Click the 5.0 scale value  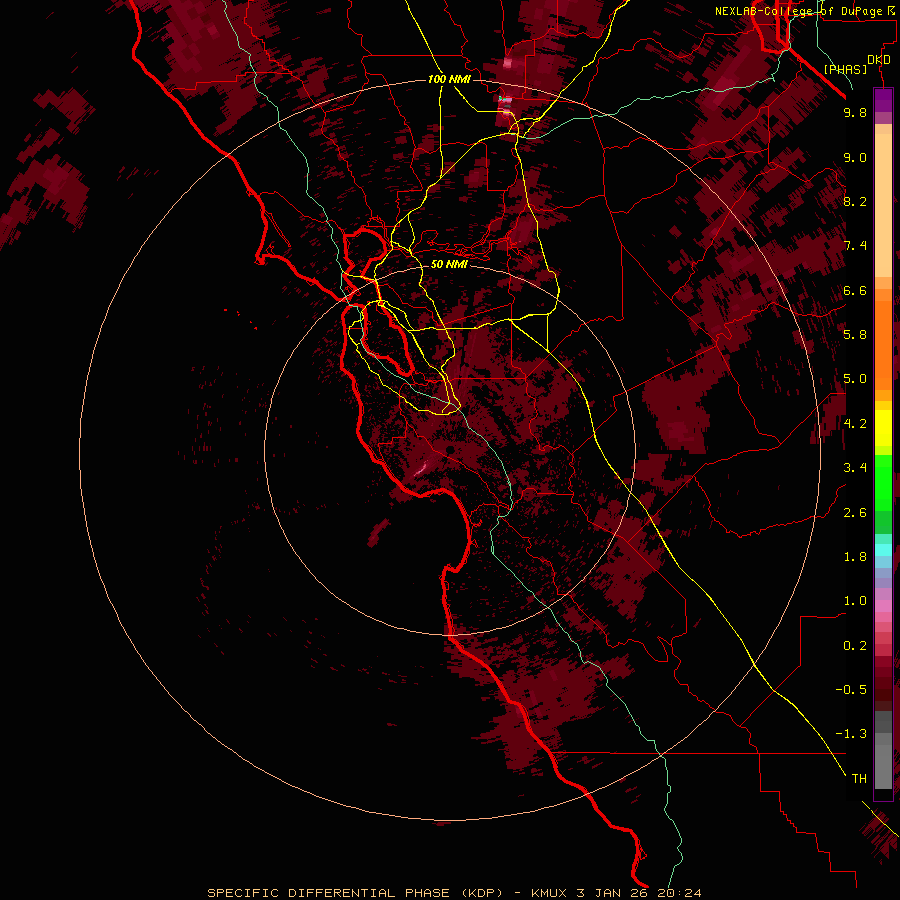tap(855, 379)
